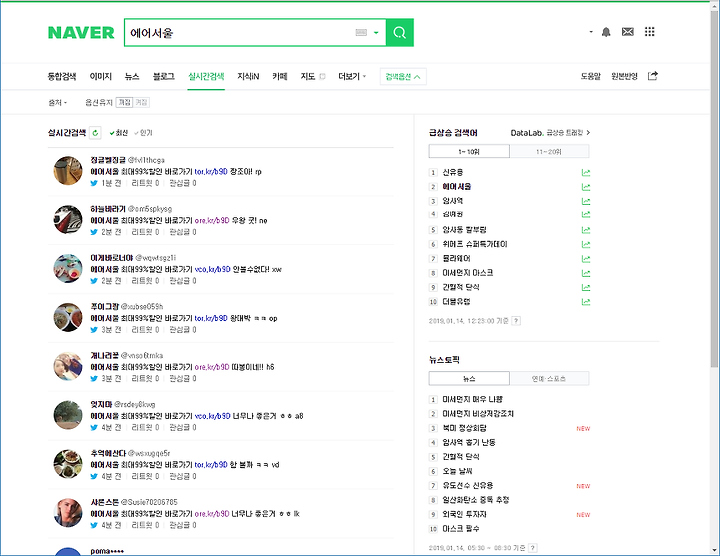720x556 pixels.
Task: Click the green search magnifier button
Action: pyautogui.click(x=399, y=33)
